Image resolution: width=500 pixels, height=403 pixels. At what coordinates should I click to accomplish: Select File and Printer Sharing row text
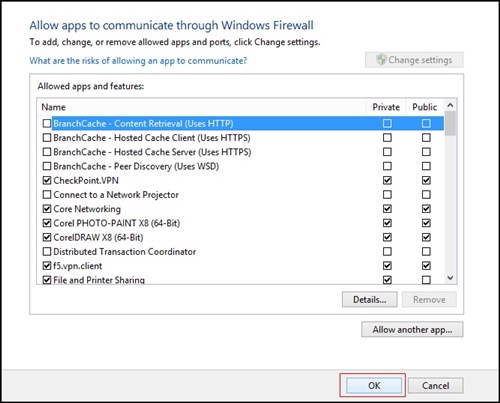99,280
